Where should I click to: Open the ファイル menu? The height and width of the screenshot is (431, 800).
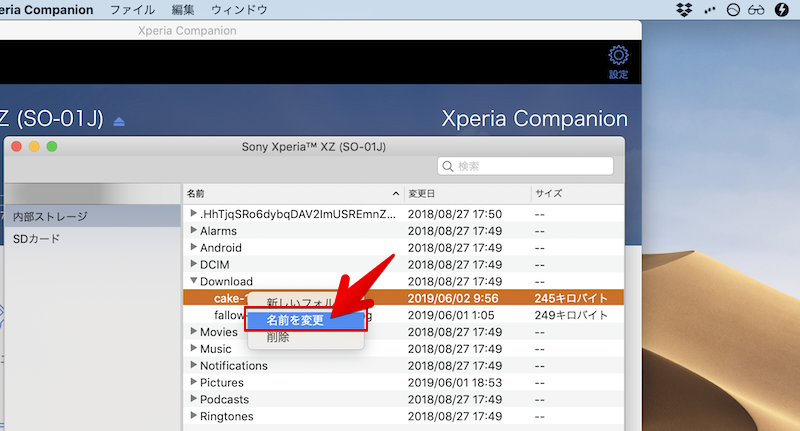tap(132, 10)
